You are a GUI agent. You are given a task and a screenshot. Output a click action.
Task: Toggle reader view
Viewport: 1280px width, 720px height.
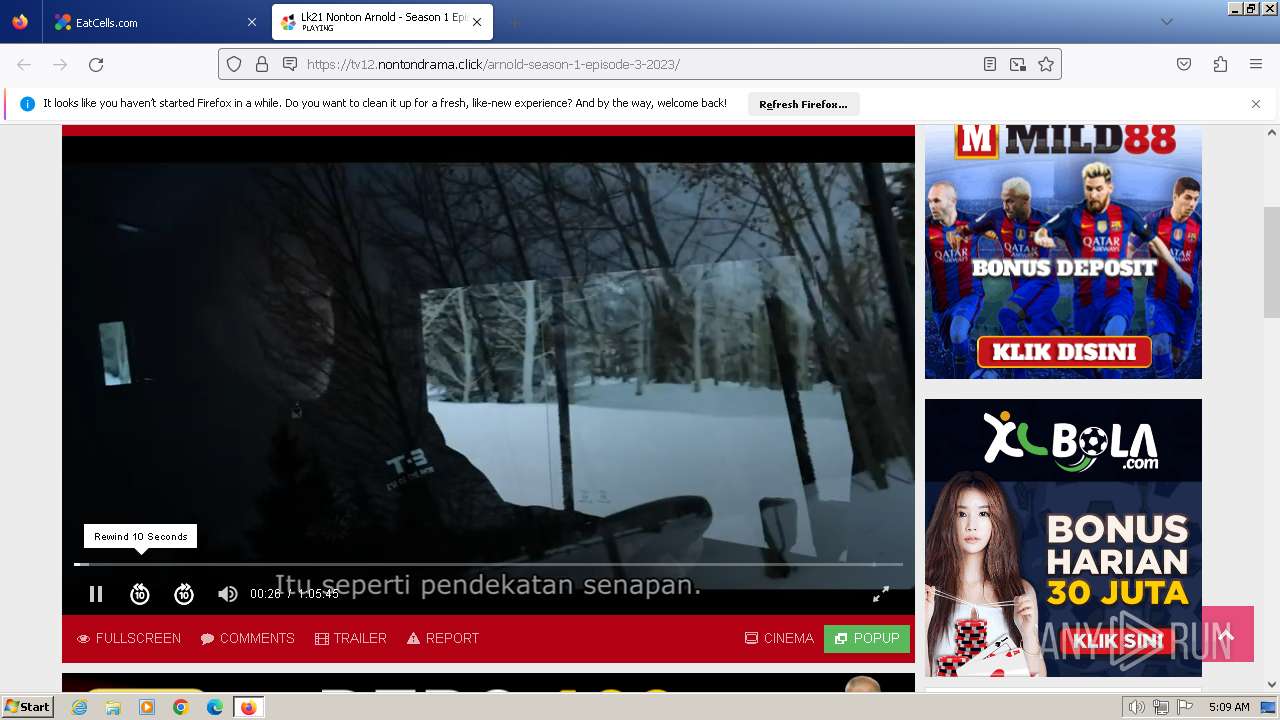coord(990,64)
